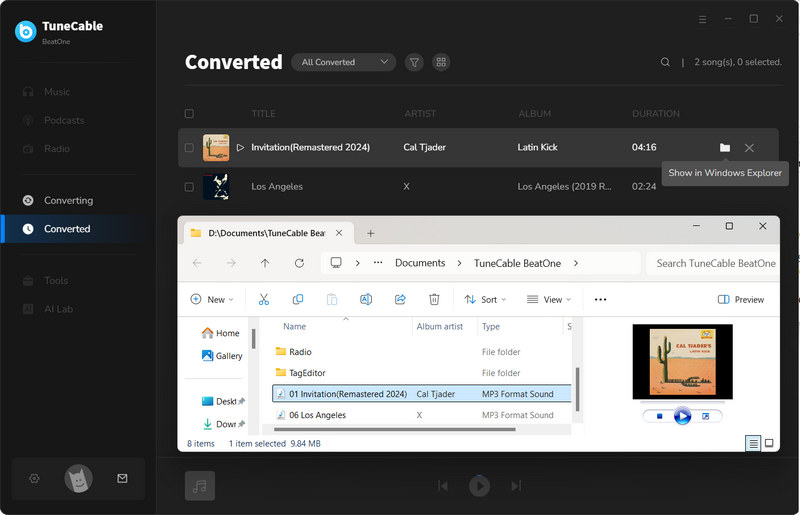
Task: Click the Rename icon in Explorer toolbar
Action: click(x=366, y=300)
